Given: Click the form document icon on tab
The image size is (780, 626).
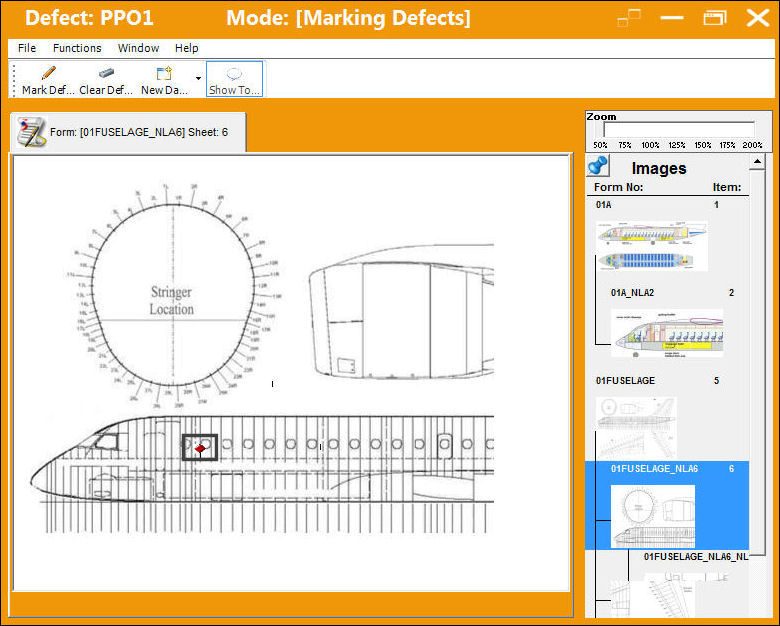Looking at the screenshot, I should tap(31, 132).
